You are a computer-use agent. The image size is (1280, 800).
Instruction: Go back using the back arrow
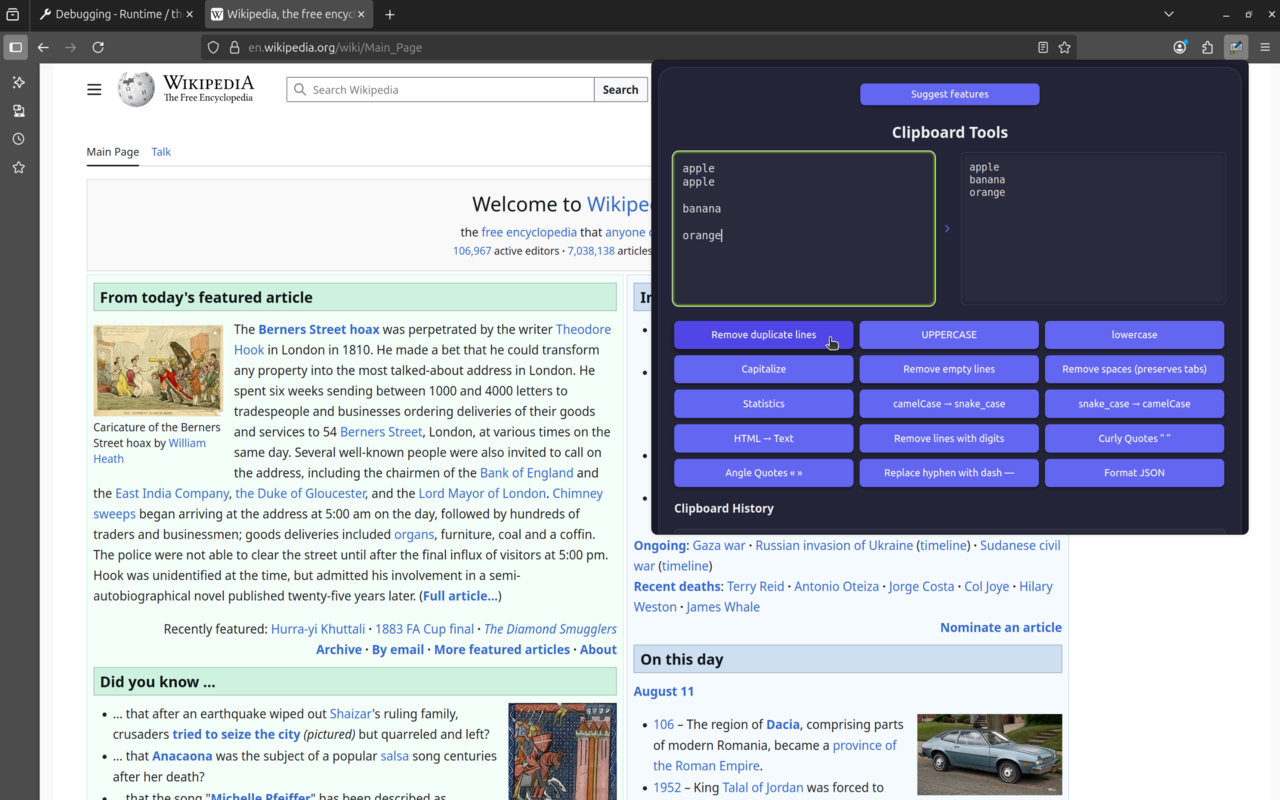coord(43,47)
